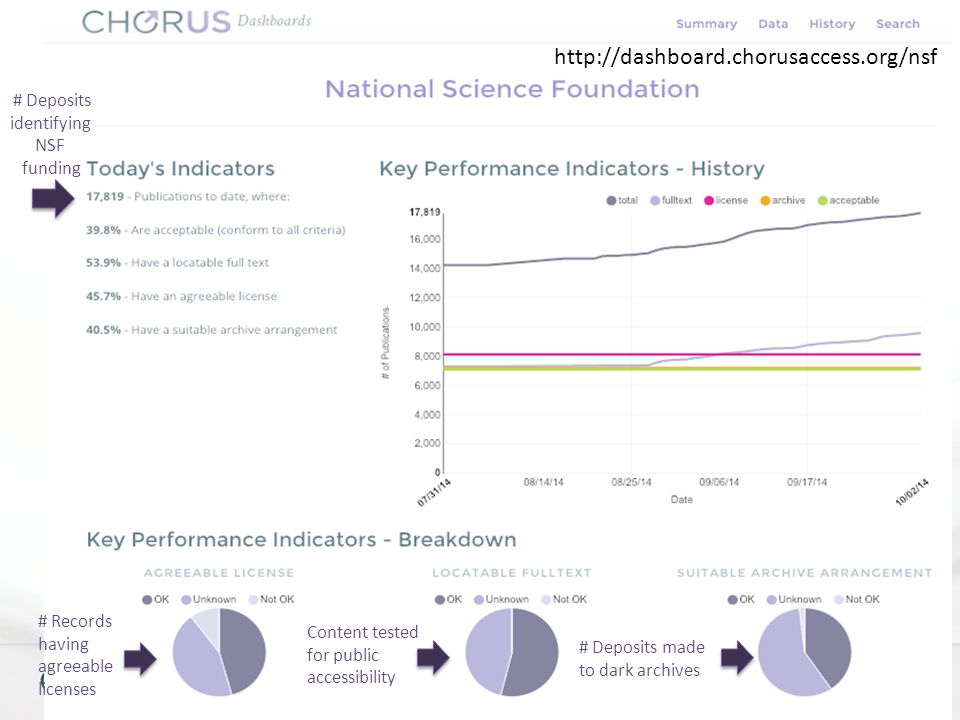Click the 10/02/14 date axis label
This screenshot has width=960, height=720.
point(912,492)
